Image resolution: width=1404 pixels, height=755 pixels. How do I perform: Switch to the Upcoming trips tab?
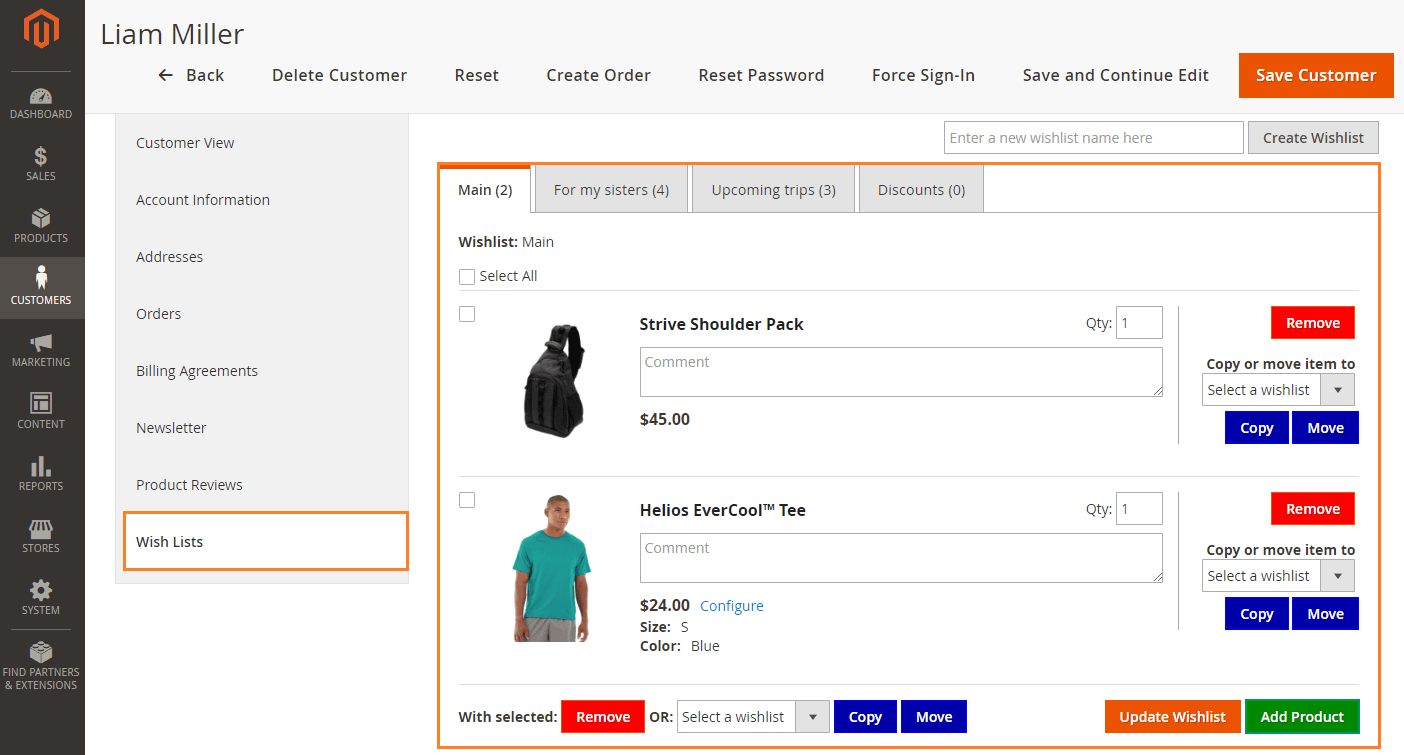pyautogui.click(x=773, y=190)
